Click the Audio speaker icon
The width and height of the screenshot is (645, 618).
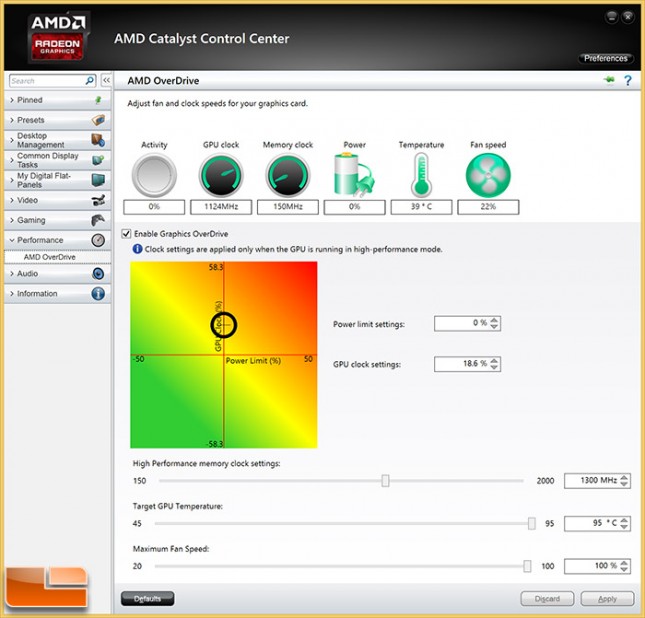98,274
